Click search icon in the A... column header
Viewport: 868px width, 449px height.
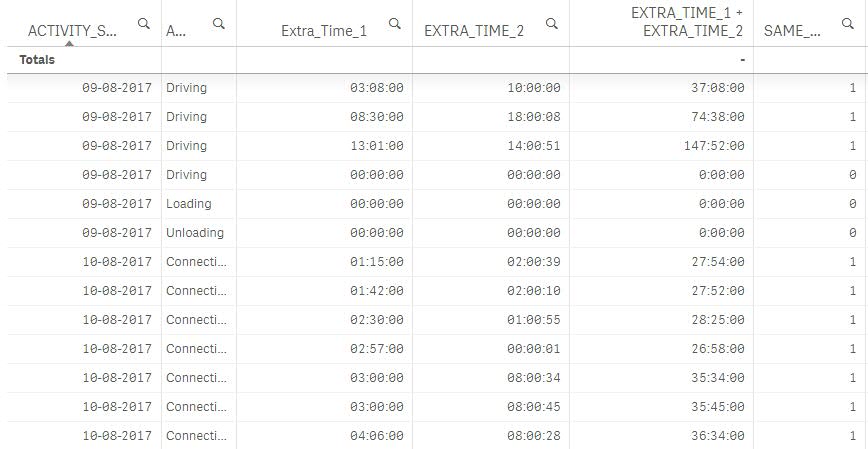pyautogui.click(x=219, y=22)
